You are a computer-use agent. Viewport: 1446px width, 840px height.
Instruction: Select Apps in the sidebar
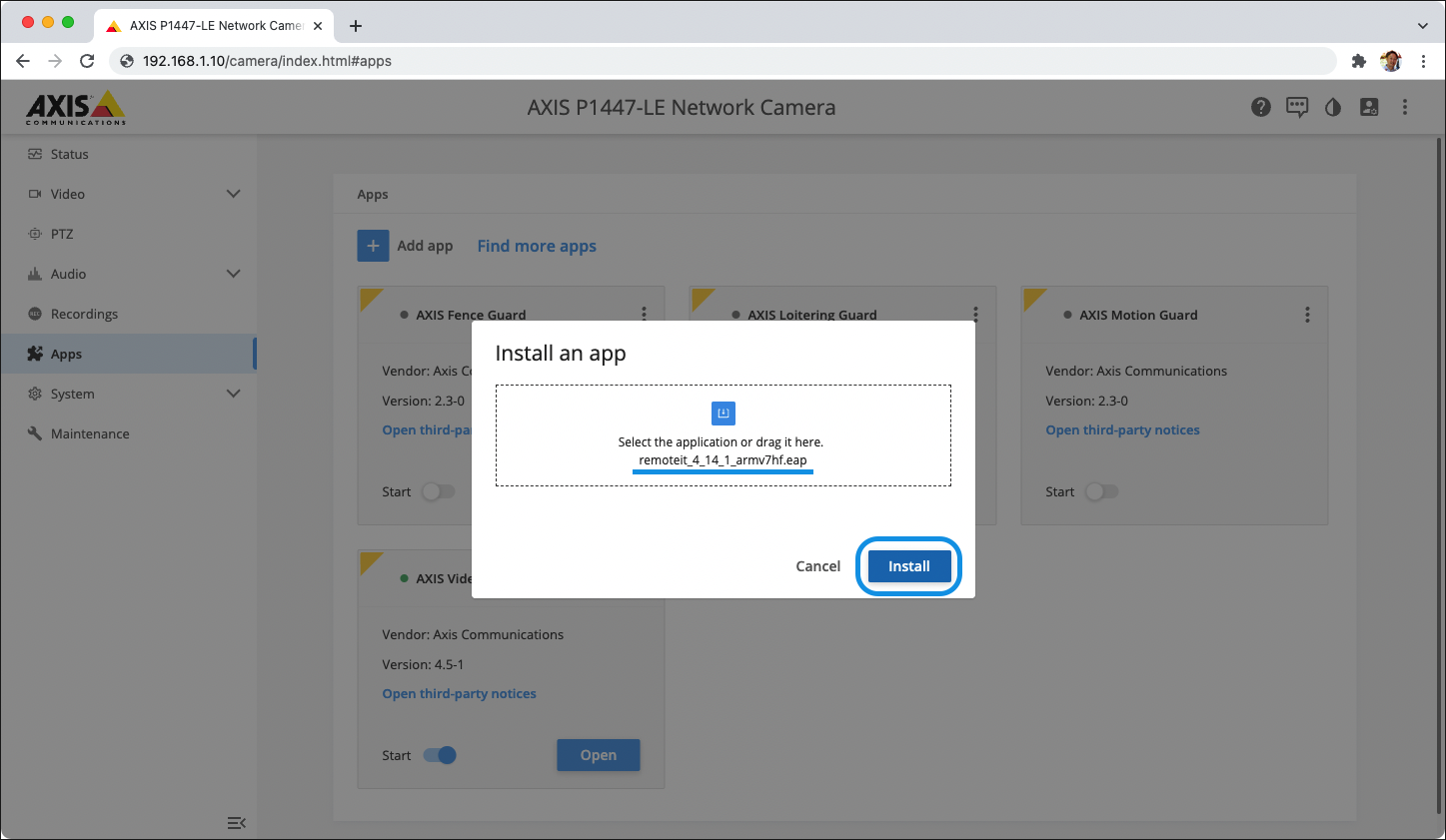128,354
